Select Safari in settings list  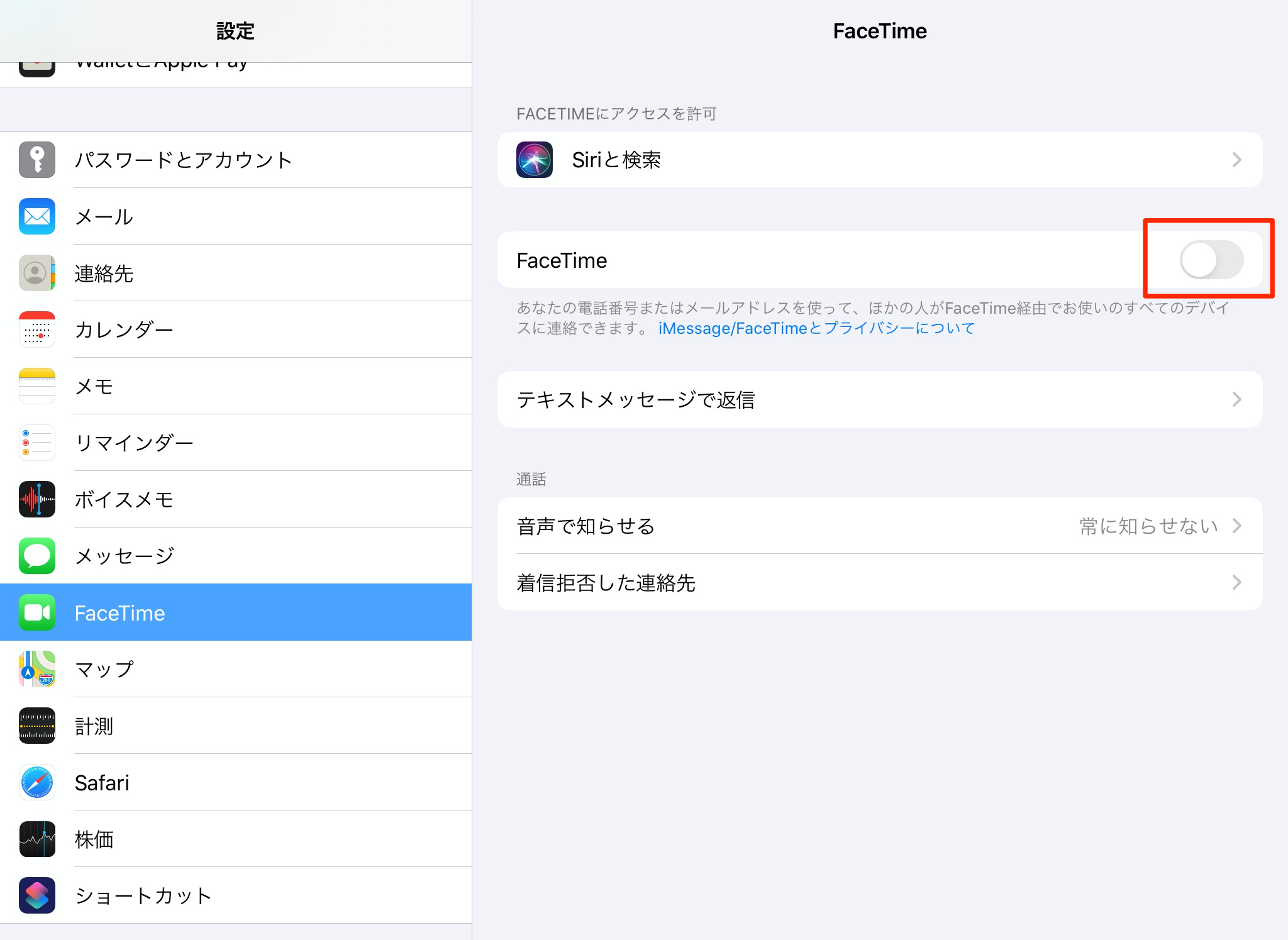tap(236, 782)
